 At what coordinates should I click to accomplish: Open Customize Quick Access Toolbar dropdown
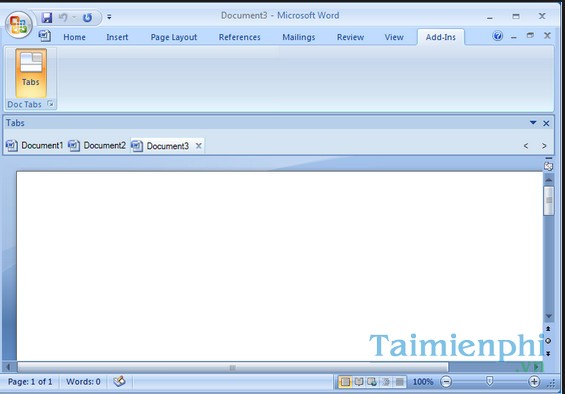109,17
